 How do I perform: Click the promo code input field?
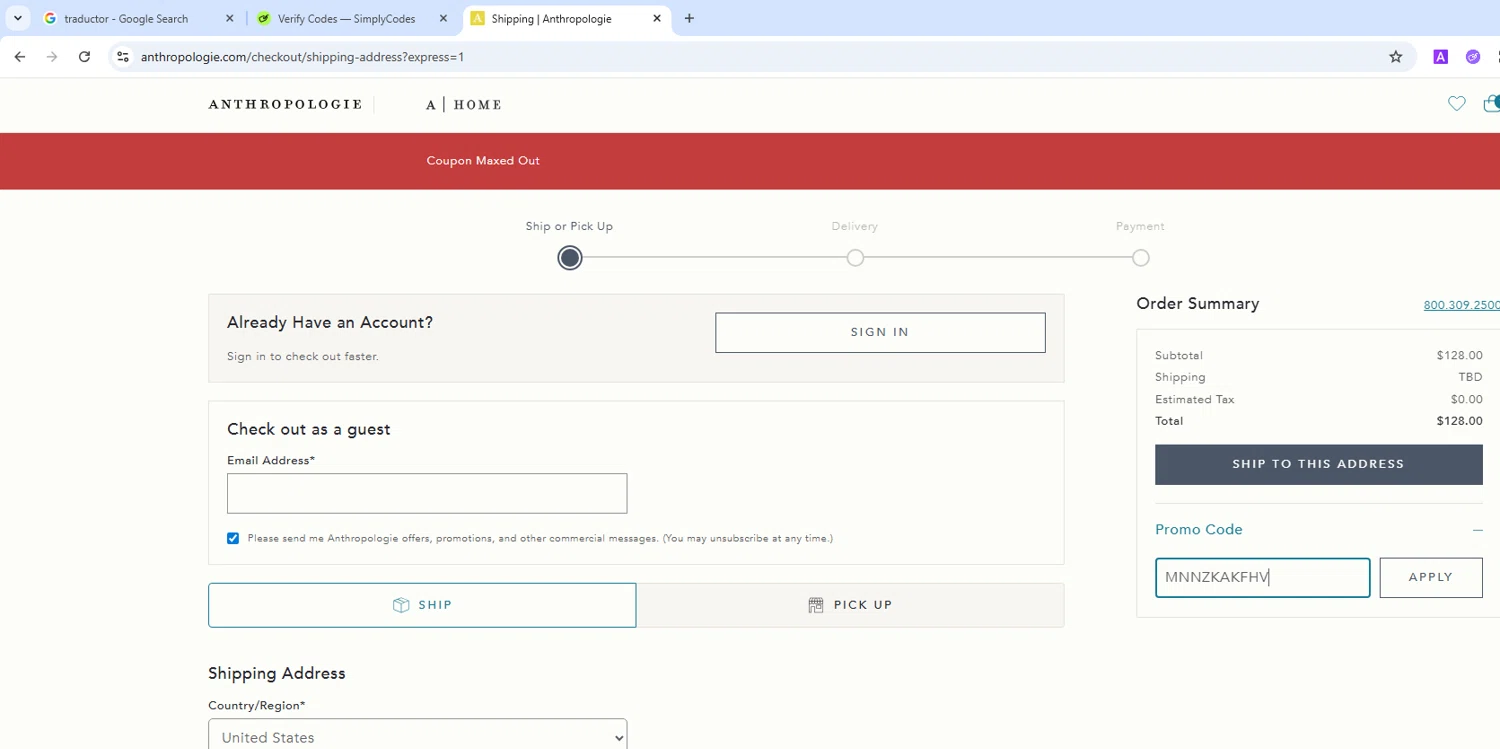[x=1263, y=577]
